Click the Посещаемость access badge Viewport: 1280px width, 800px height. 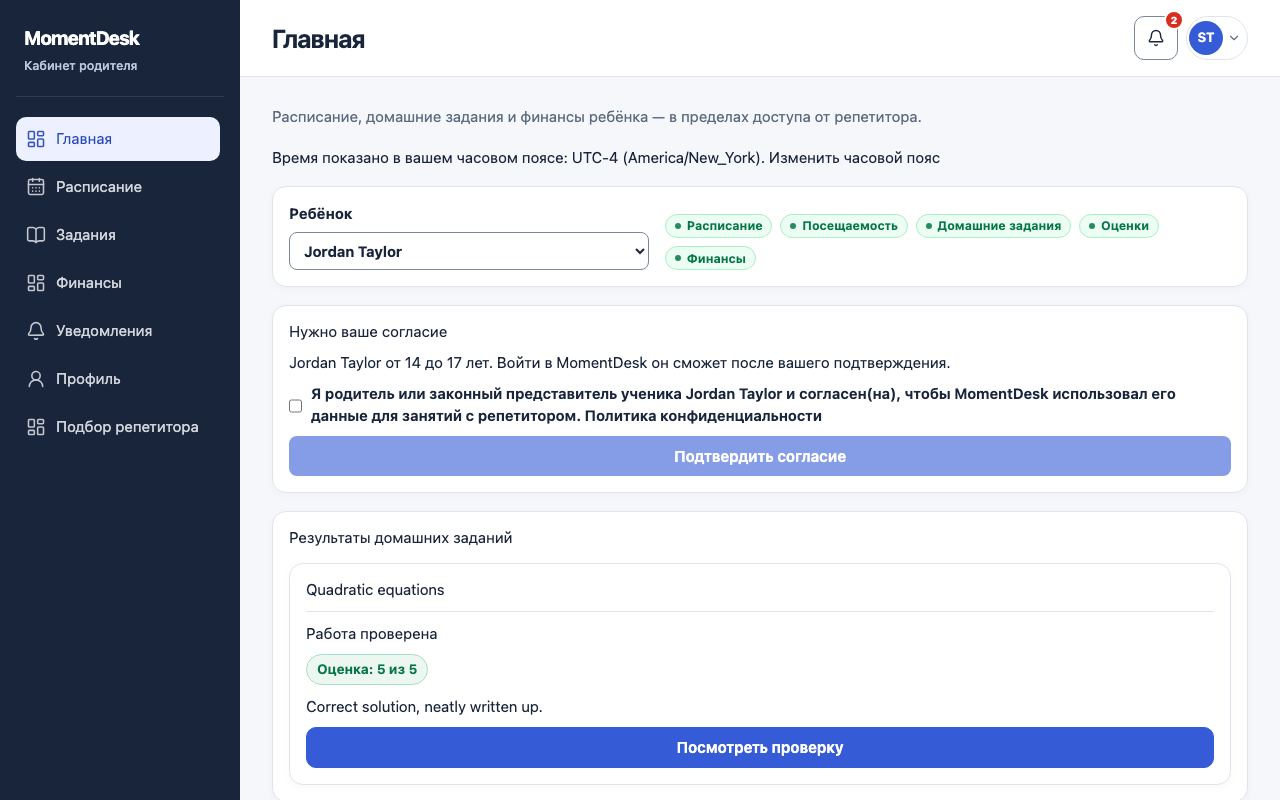(844, 226)
